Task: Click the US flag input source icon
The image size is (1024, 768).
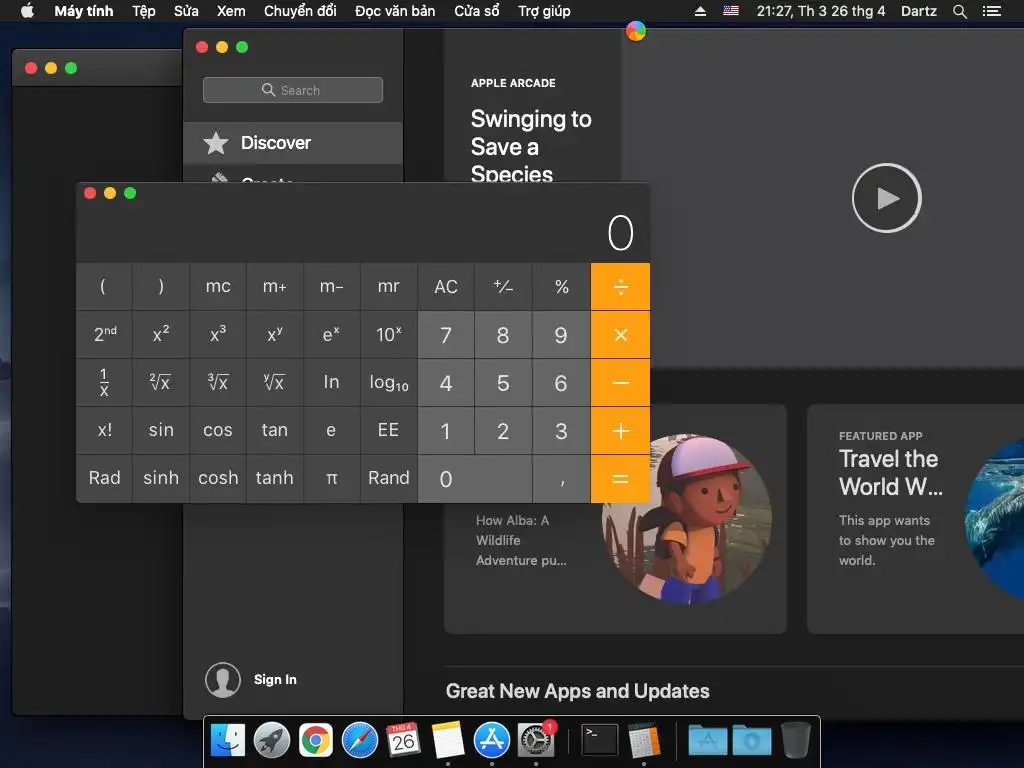Action: [731, 11]
